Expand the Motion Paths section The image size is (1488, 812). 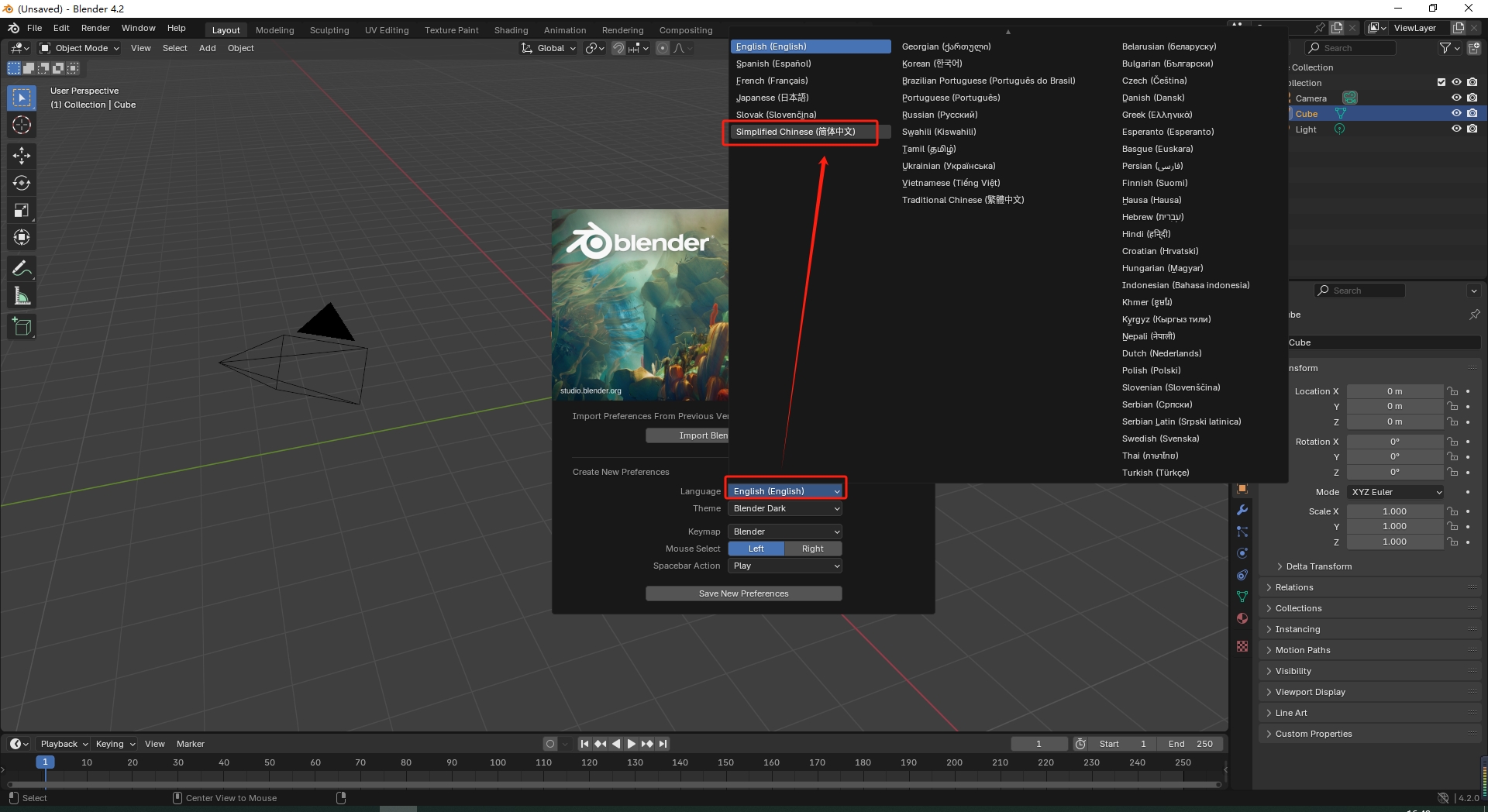click(1303, 650)
